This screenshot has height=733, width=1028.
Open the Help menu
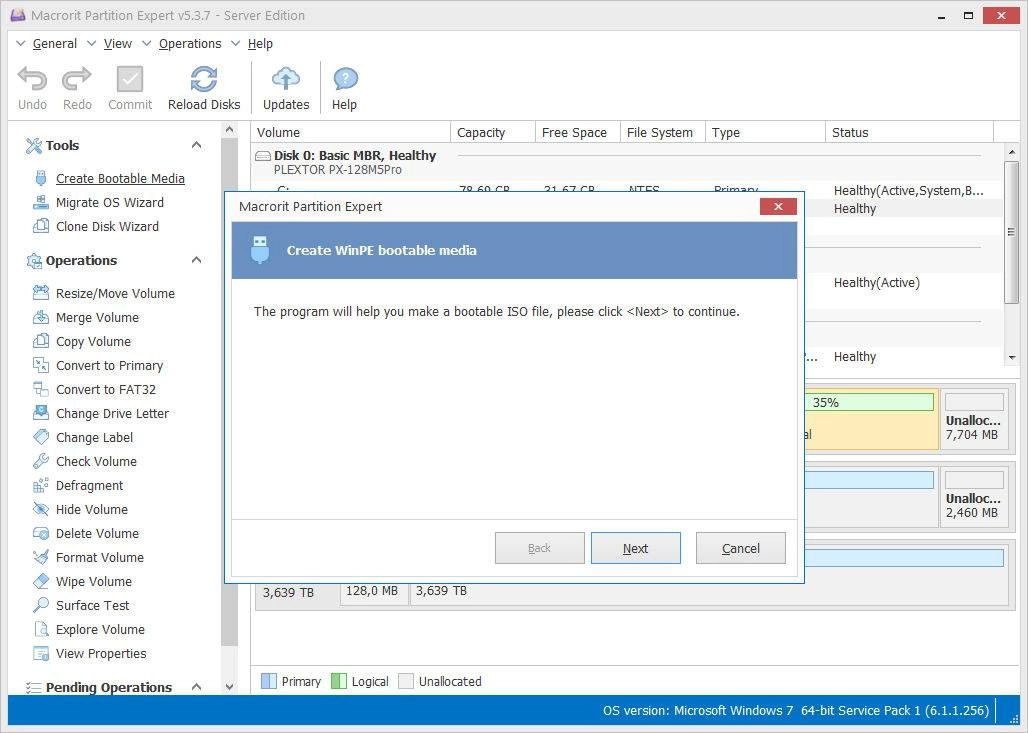(x=260, y=44)
